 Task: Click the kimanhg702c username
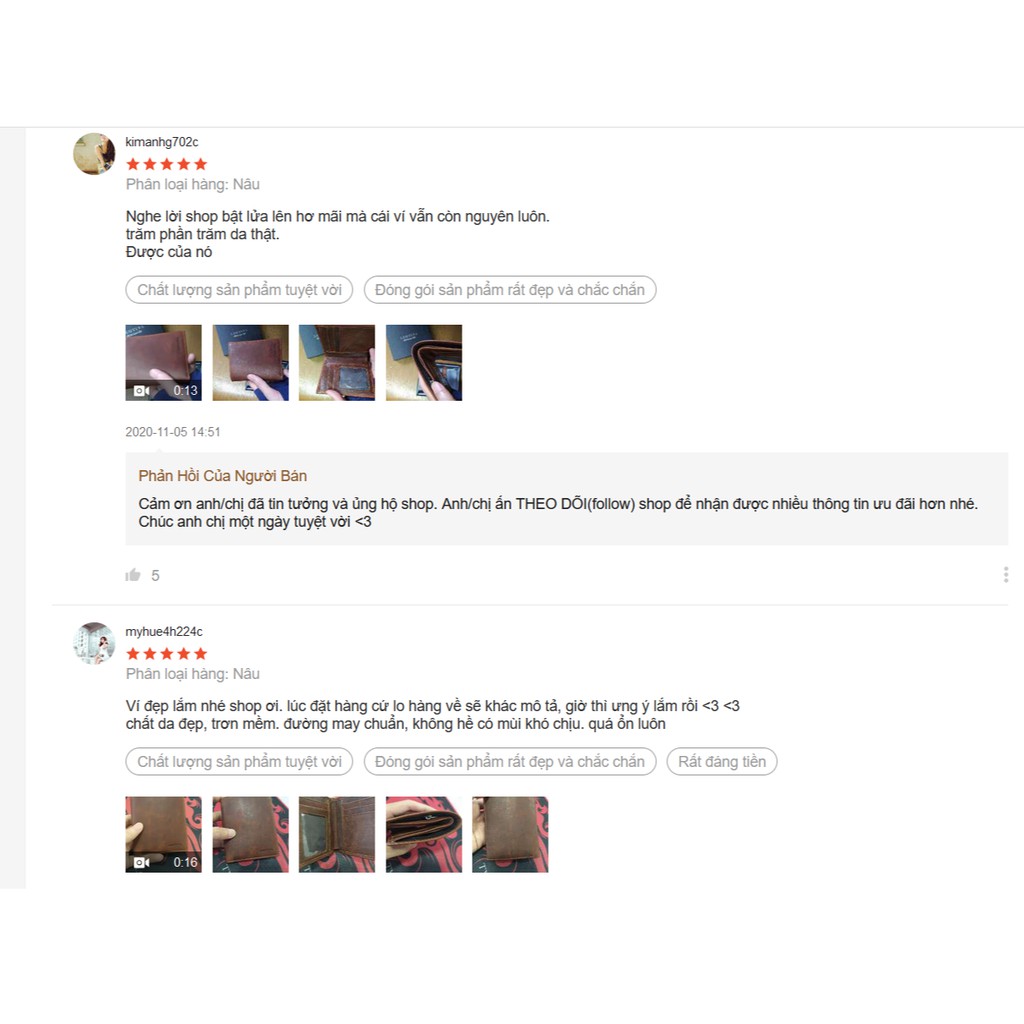162,142
